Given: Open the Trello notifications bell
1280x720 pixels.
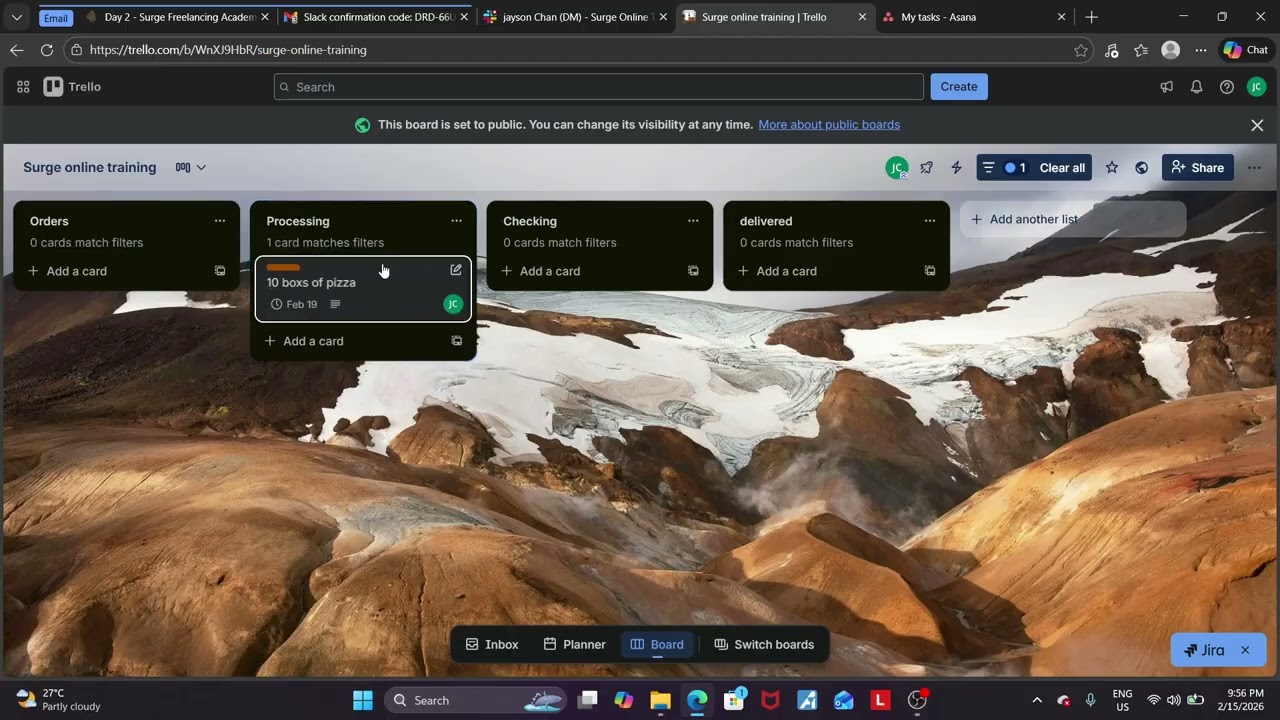Looking at the screenshot, I should click(x=1196, y=87).
